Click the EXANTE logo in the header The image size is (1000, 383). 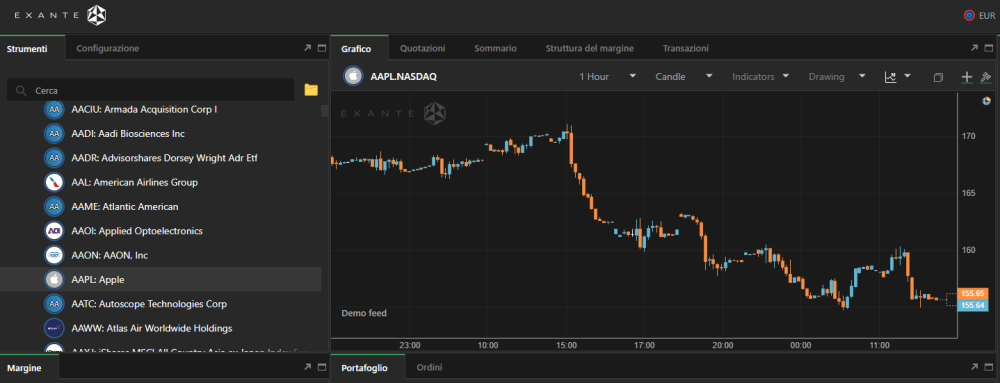61,15
